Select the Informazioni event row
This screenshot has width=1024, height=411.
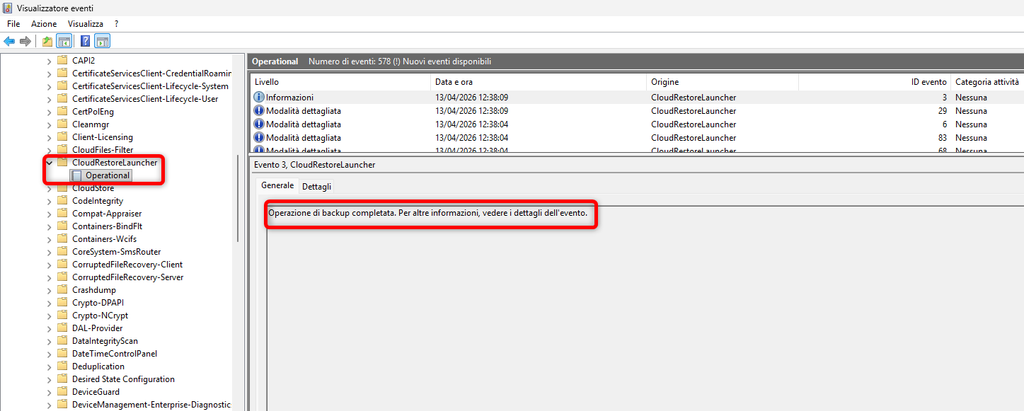pos(637,97)
